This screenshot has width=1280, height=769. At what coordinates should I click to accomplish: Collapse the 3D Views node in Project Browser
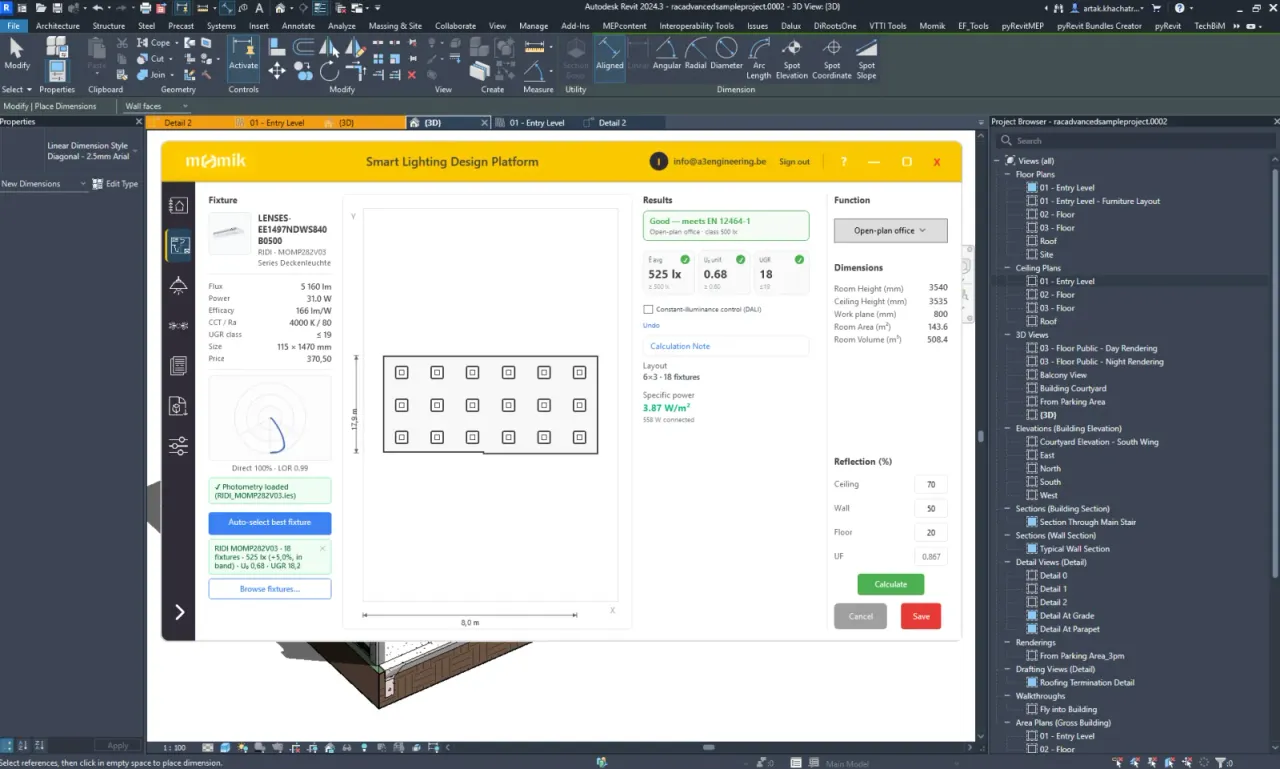click(x=1008, y=335)
